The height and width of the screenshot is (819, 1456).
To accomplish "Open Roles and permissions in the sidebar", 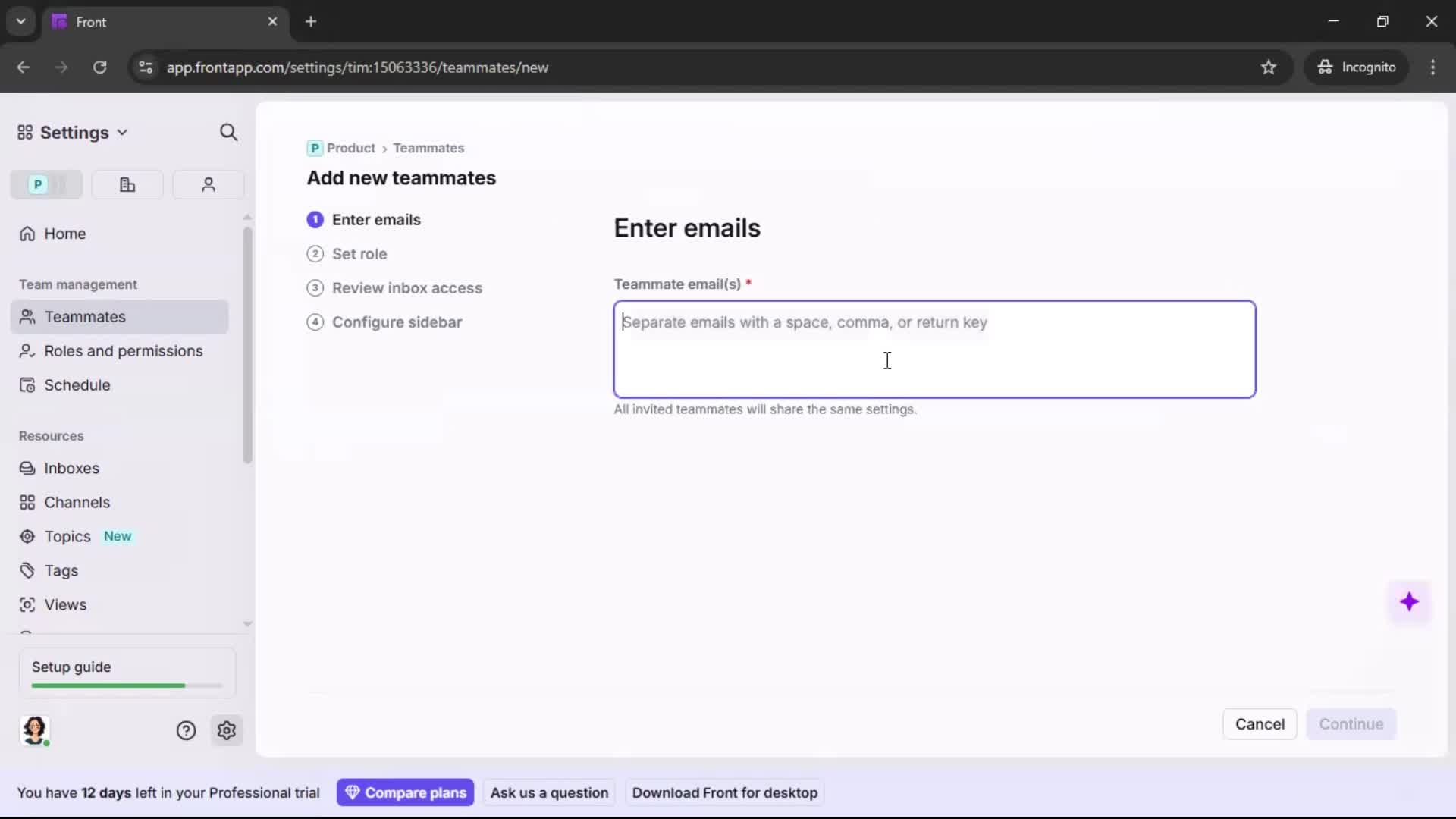I will coord(122,351).
